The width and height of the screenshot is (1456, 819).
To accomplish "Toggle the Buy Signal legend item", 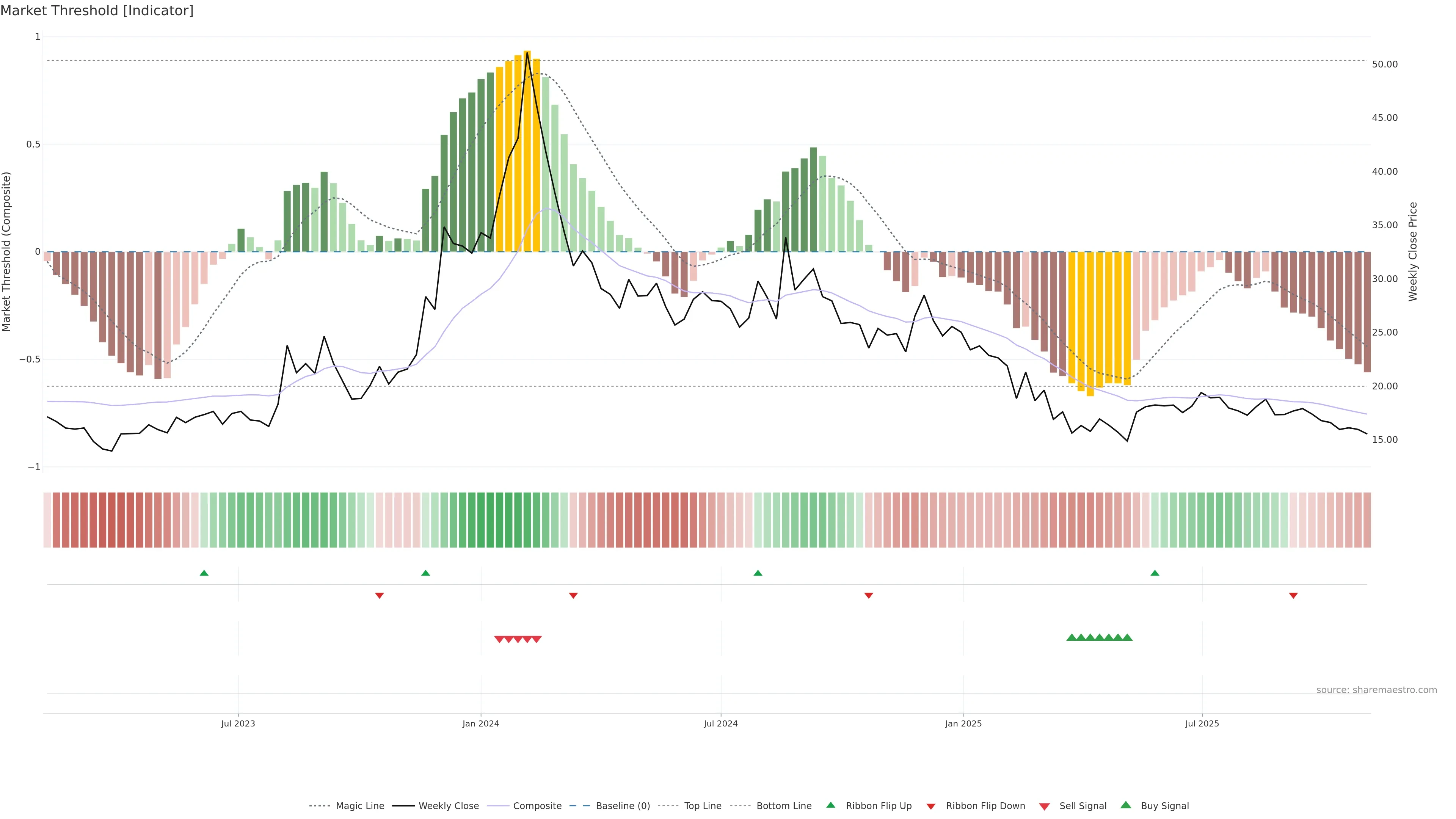I will click(x=1164, y=806).
